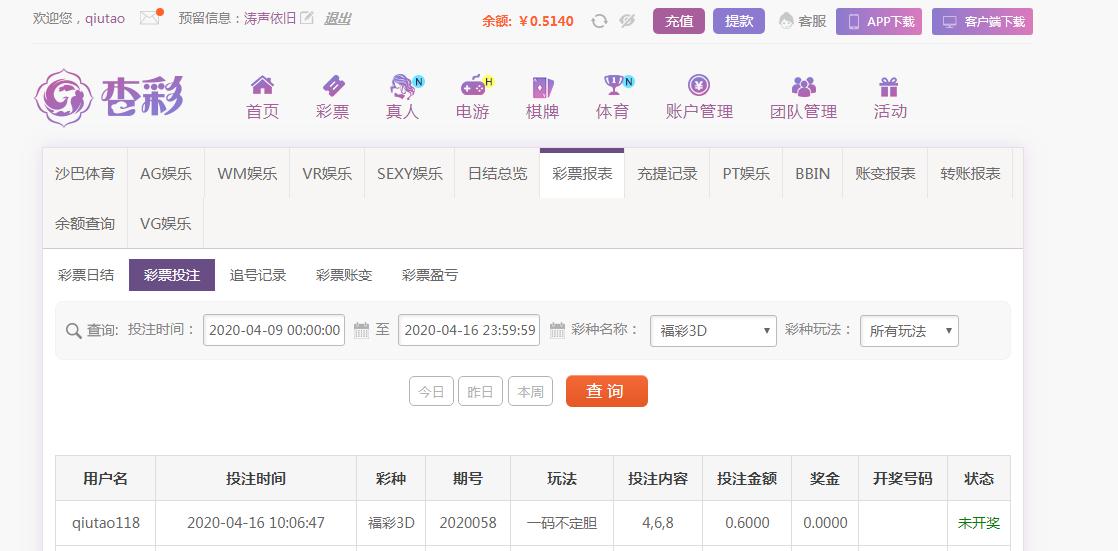Open 账户管理 account management icon
Viewport: 1118px width, 551px height.
(699, 86)
